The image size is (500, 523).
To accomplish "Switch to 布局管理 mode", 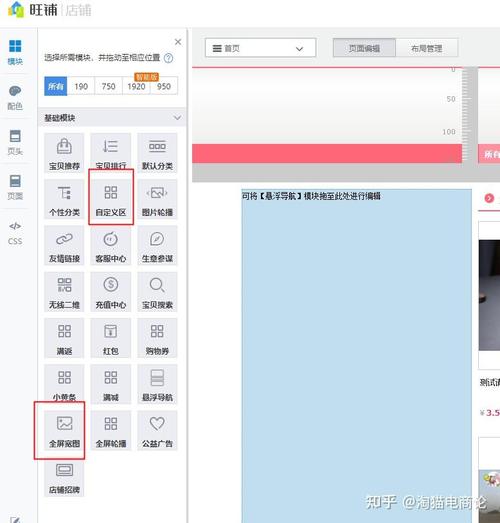I will (x=427, y=48).
